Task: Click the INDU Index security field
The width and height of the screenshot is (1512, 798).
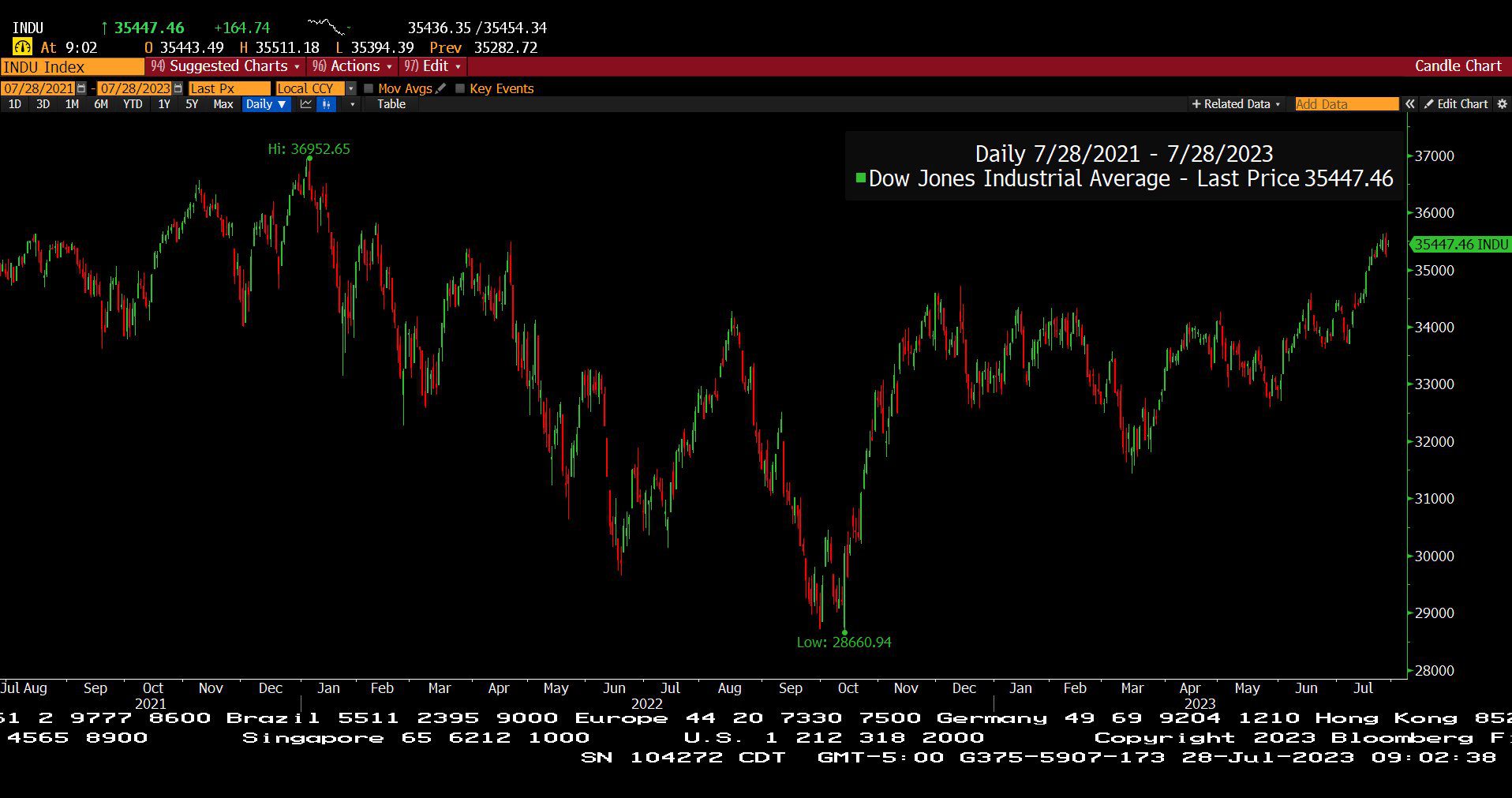Action: 72,67
